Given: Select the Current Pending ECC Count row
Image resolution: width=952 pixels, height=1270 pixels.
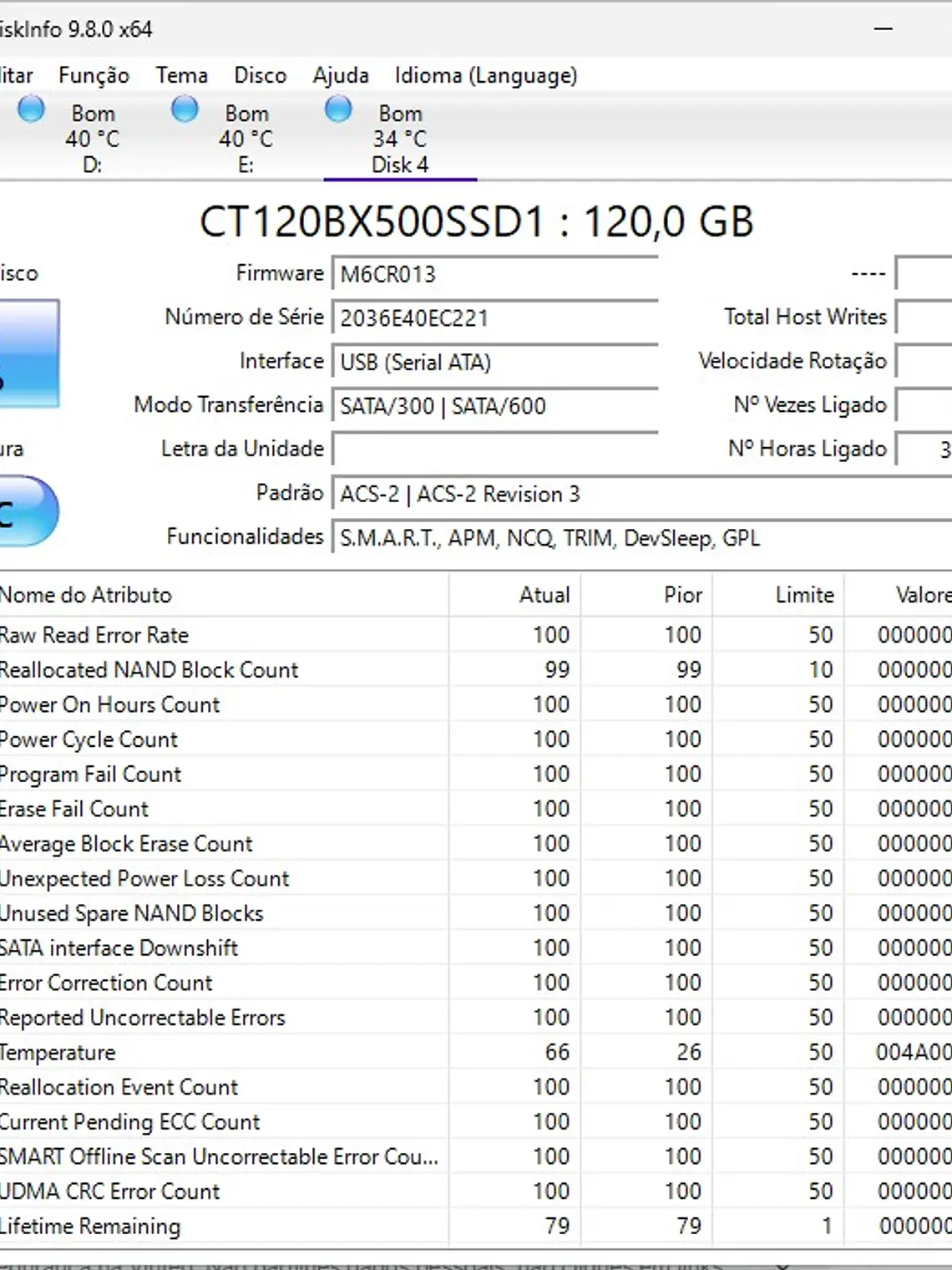Looking at the screenshot, I should click(x=476, y=1122).
